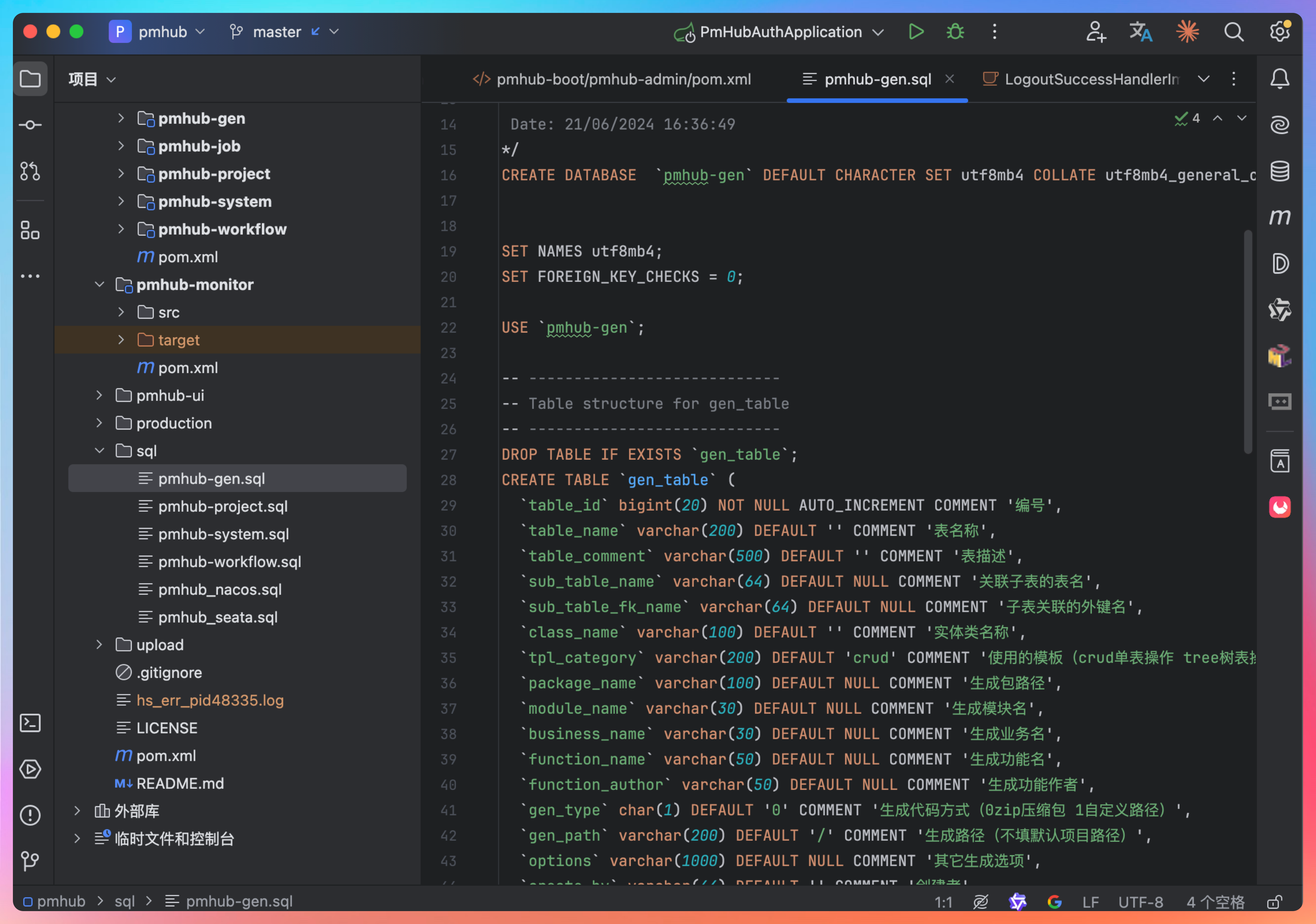The image size is (1316, 924).
Task: Open the Maven tool window
Action: [1279, 217]
